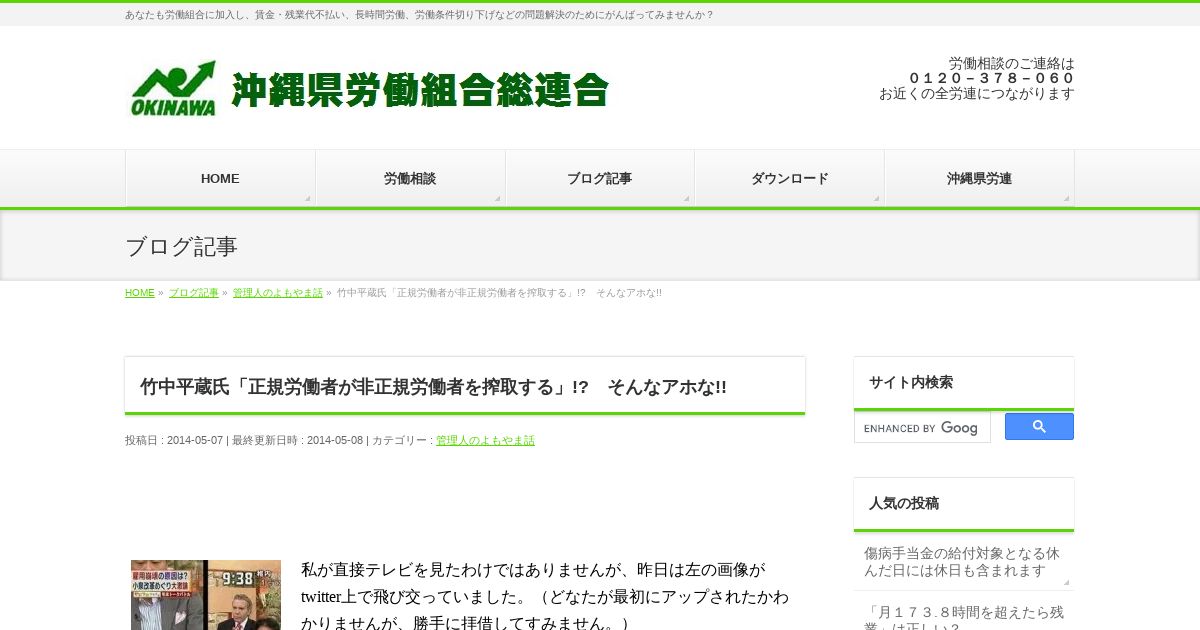
Task: Open the 管理人のよもやま話 category link under the post title
Action: click(x=485, y=440)
